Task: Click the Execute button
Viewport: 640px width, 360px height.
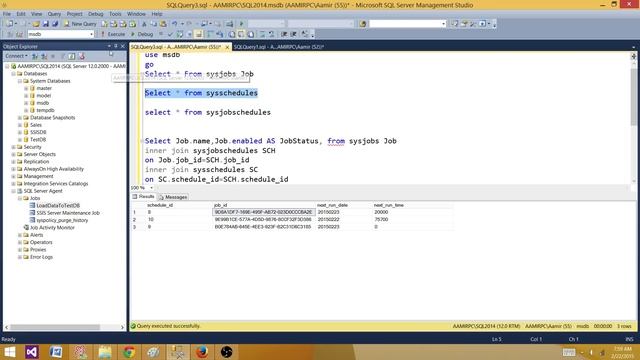Action: pos(113,34)
